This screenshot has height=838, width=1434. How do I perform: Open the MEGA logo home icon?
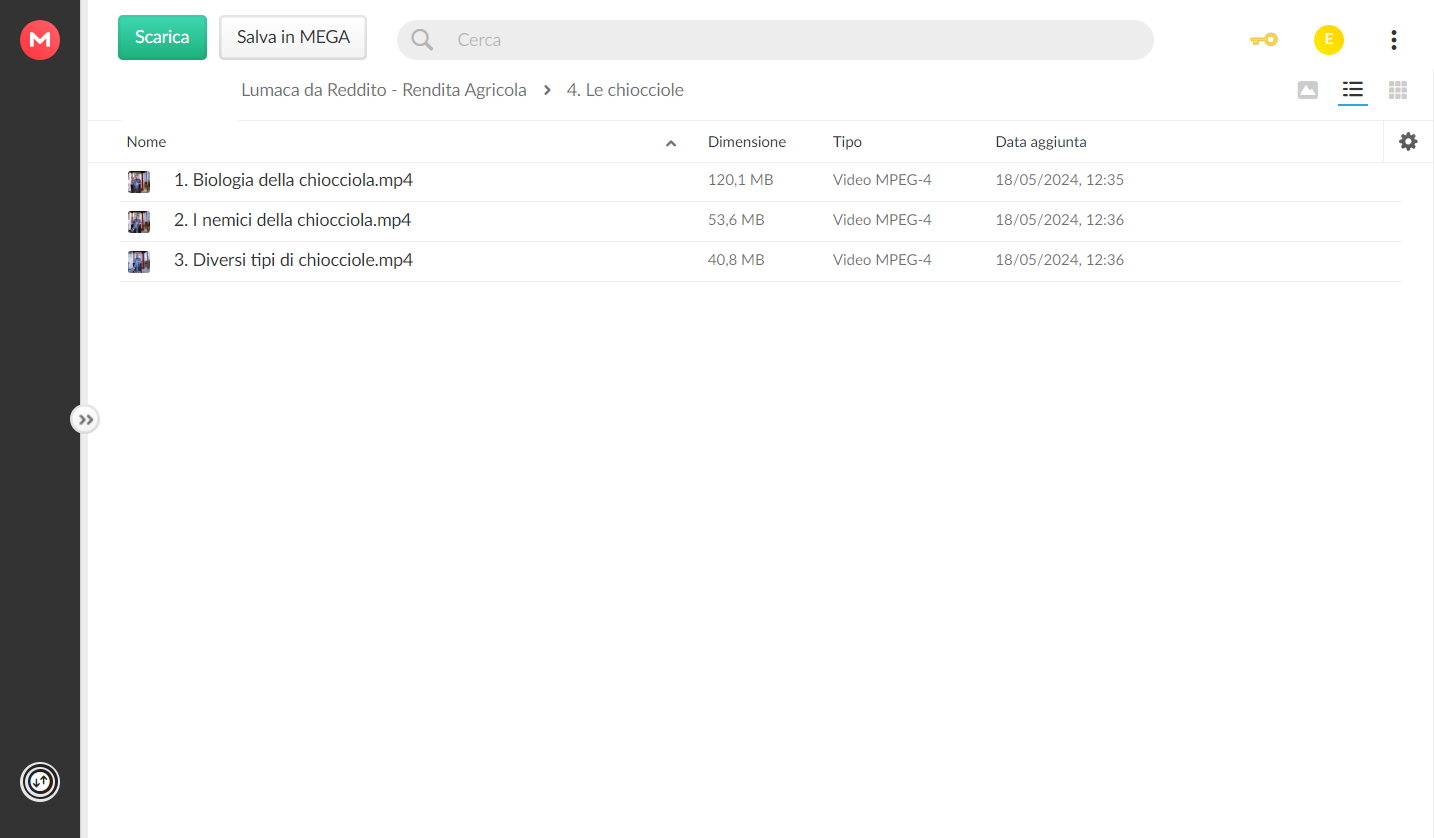coord(40,40)
